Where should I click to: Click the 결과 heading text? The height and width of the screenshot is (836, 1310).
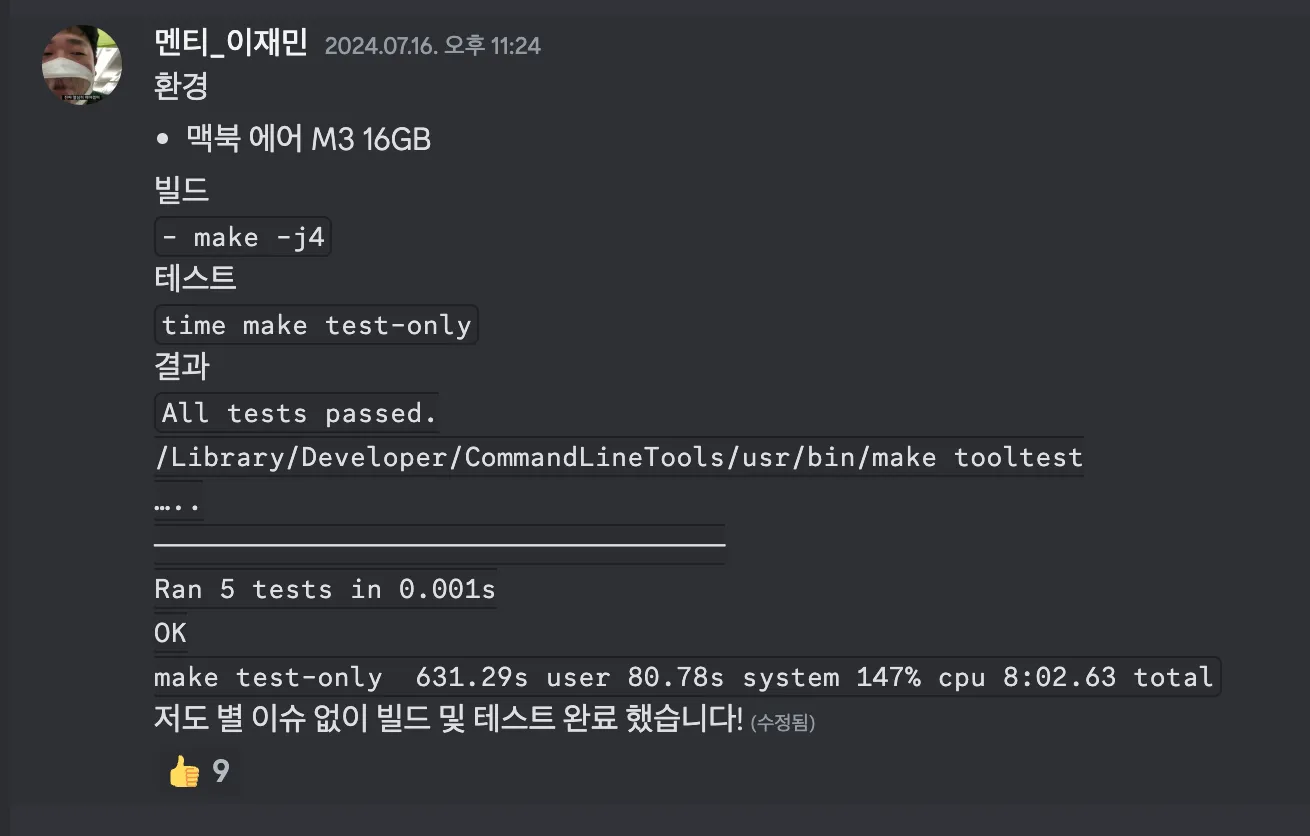click(181, 365)
